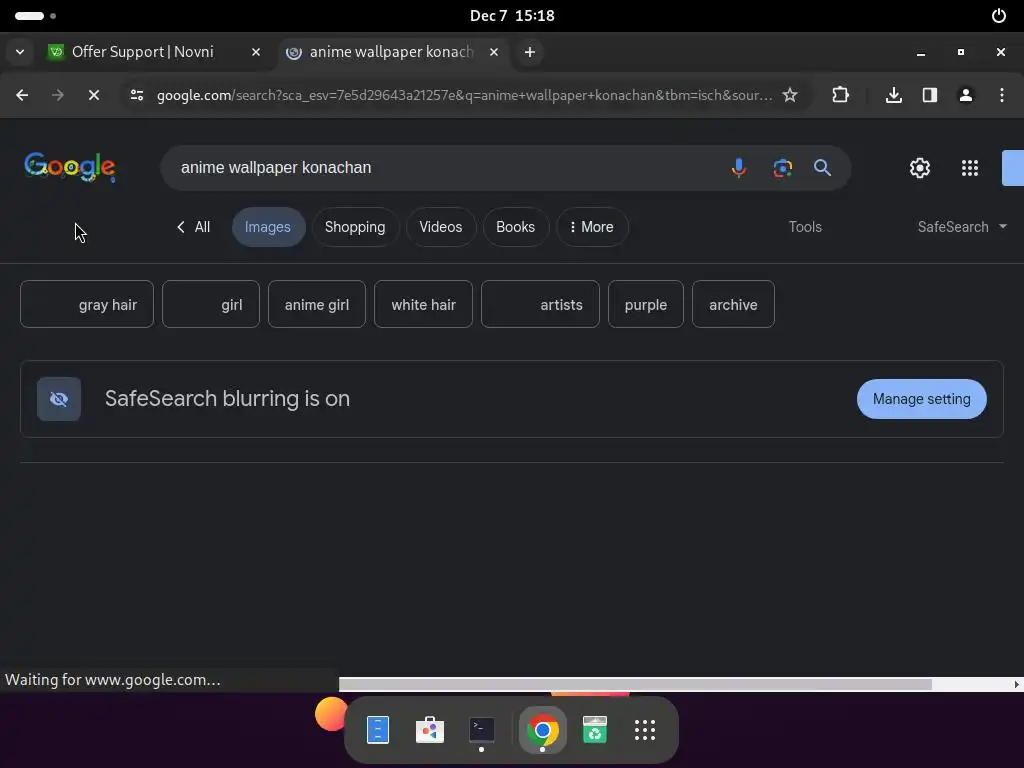Filter images by girl chip
This screenshot has height=768, width=1024.
tap(211, 304)
